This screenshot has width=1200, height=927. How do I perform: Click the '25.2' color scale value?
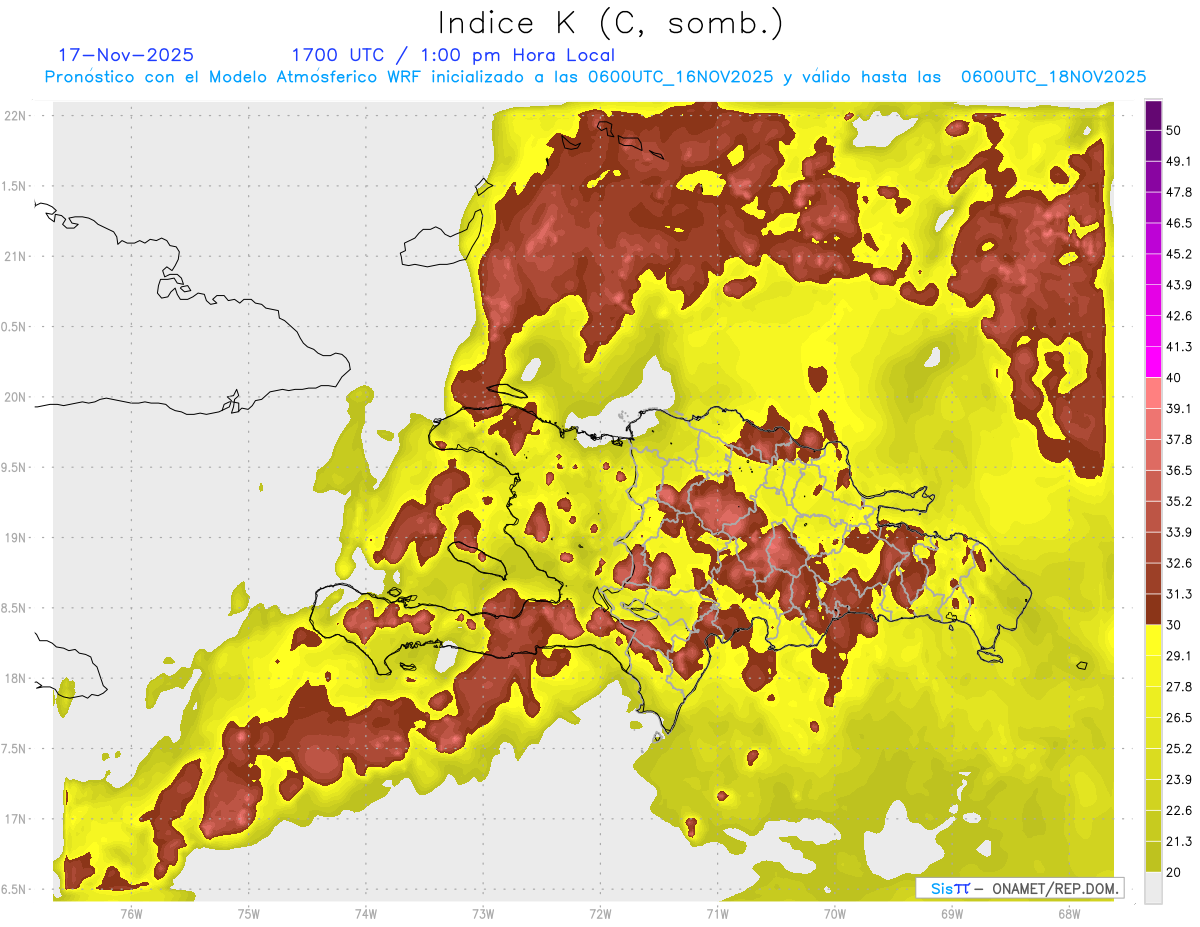click(x=1179, y=749)
